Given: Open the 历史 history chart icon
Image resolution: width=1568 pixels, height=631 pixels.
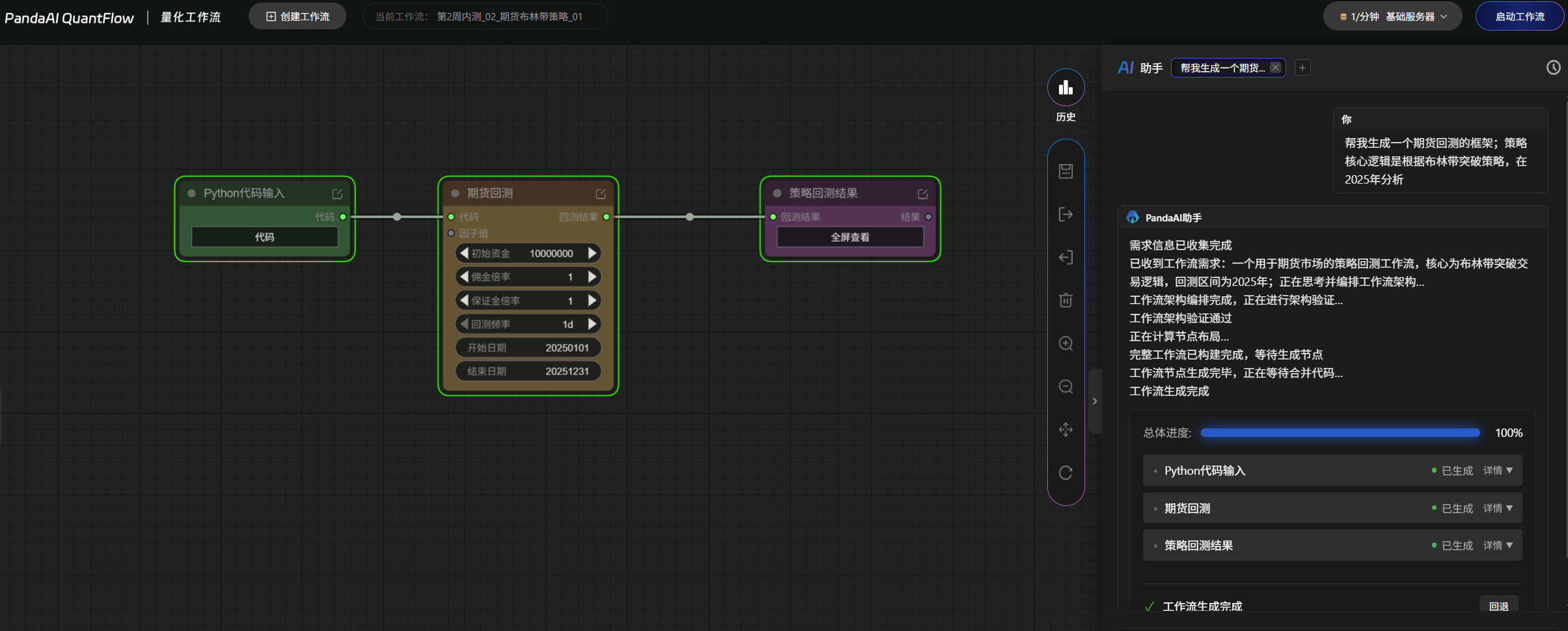Looking at the screenshot, I should (x=1066, y=87).
